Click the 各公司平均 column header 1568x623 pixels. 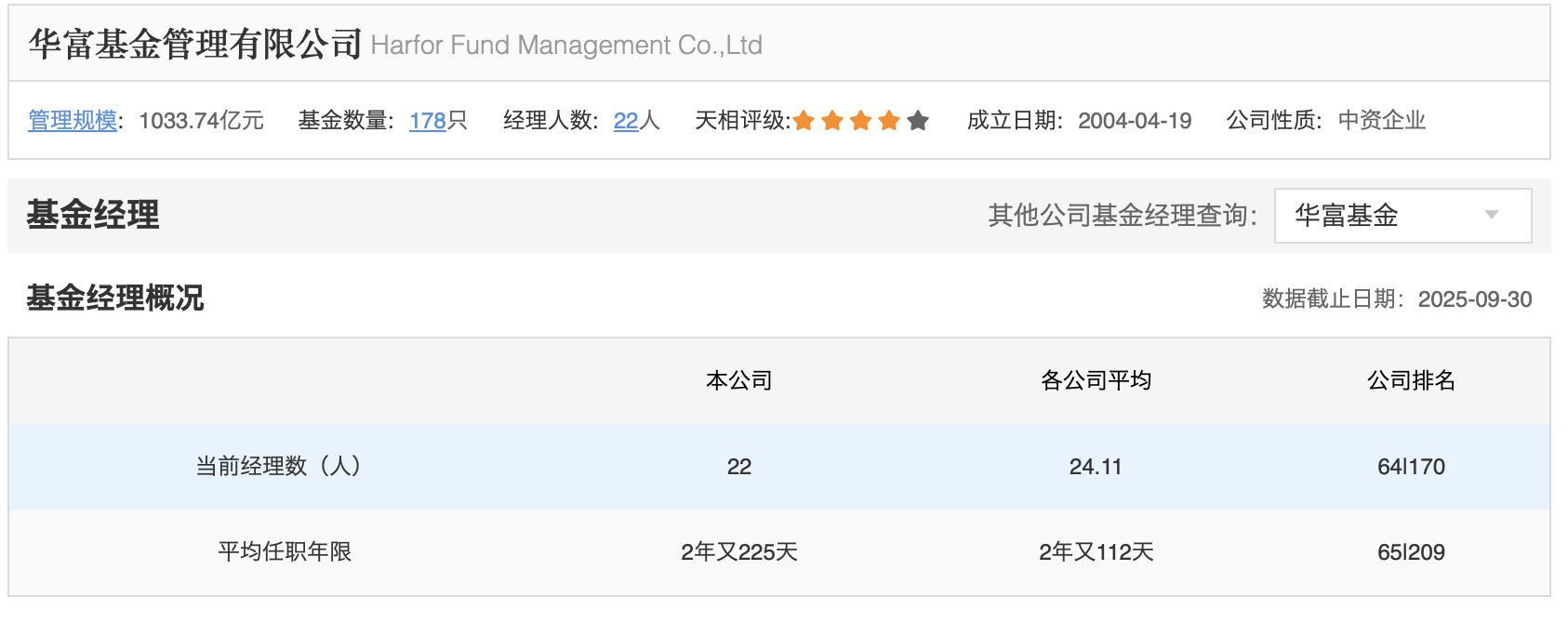[1096, 380]
